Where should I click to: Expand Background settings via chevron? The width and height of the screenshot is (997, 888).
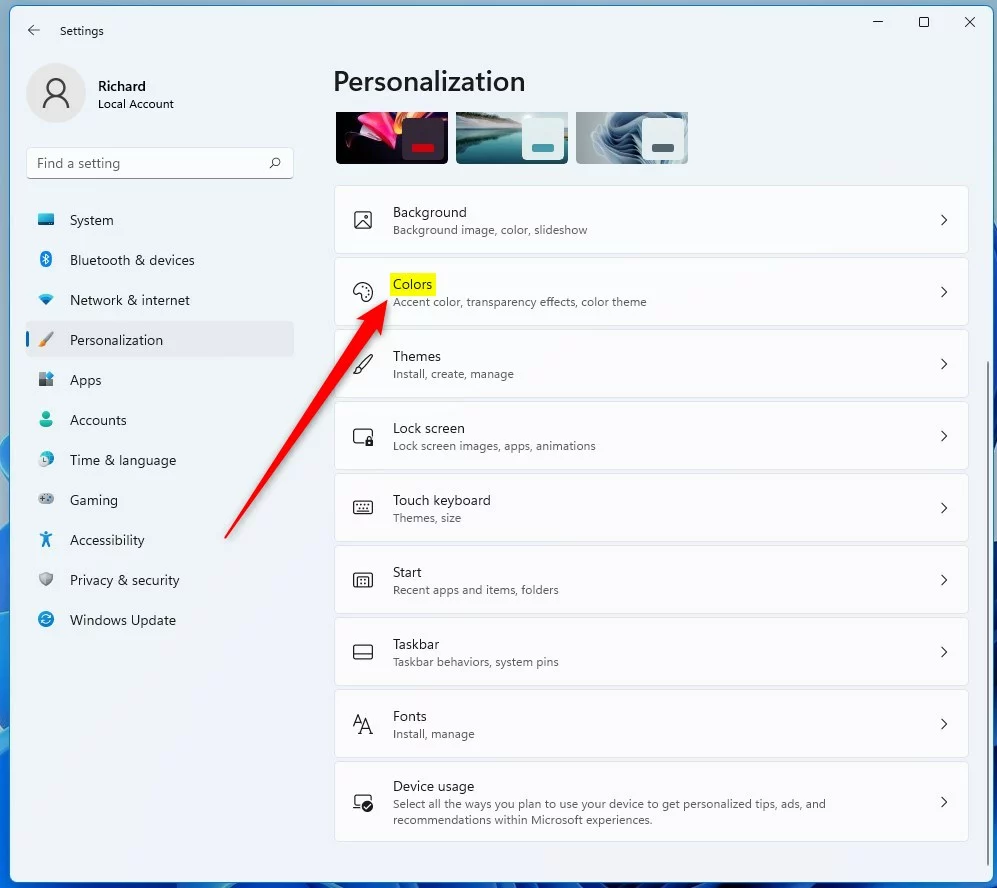944,220
